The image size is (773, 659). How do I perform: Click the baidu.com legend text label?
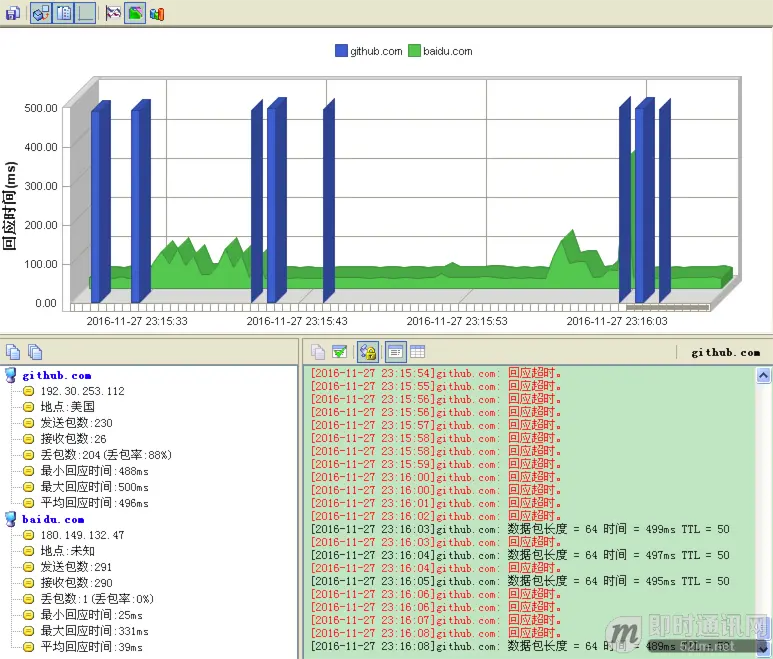pyautogui.click(x=448, y=51)
